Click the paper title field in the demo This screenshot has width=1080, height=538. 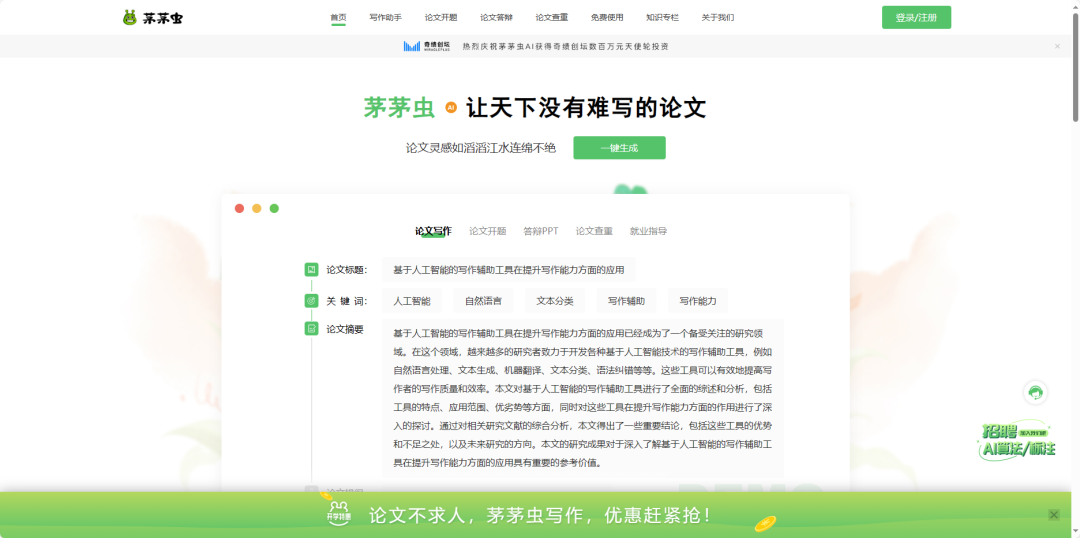[x=508, y=270]
